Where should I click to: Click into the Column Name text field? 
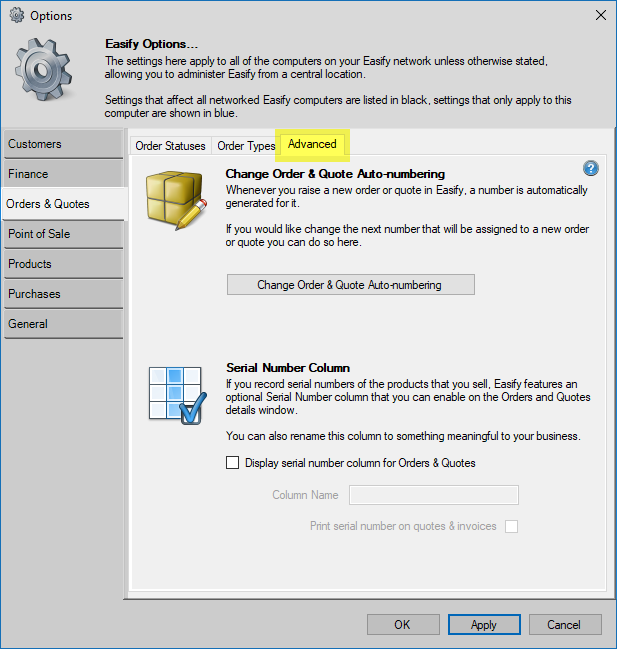click(432, 495)
